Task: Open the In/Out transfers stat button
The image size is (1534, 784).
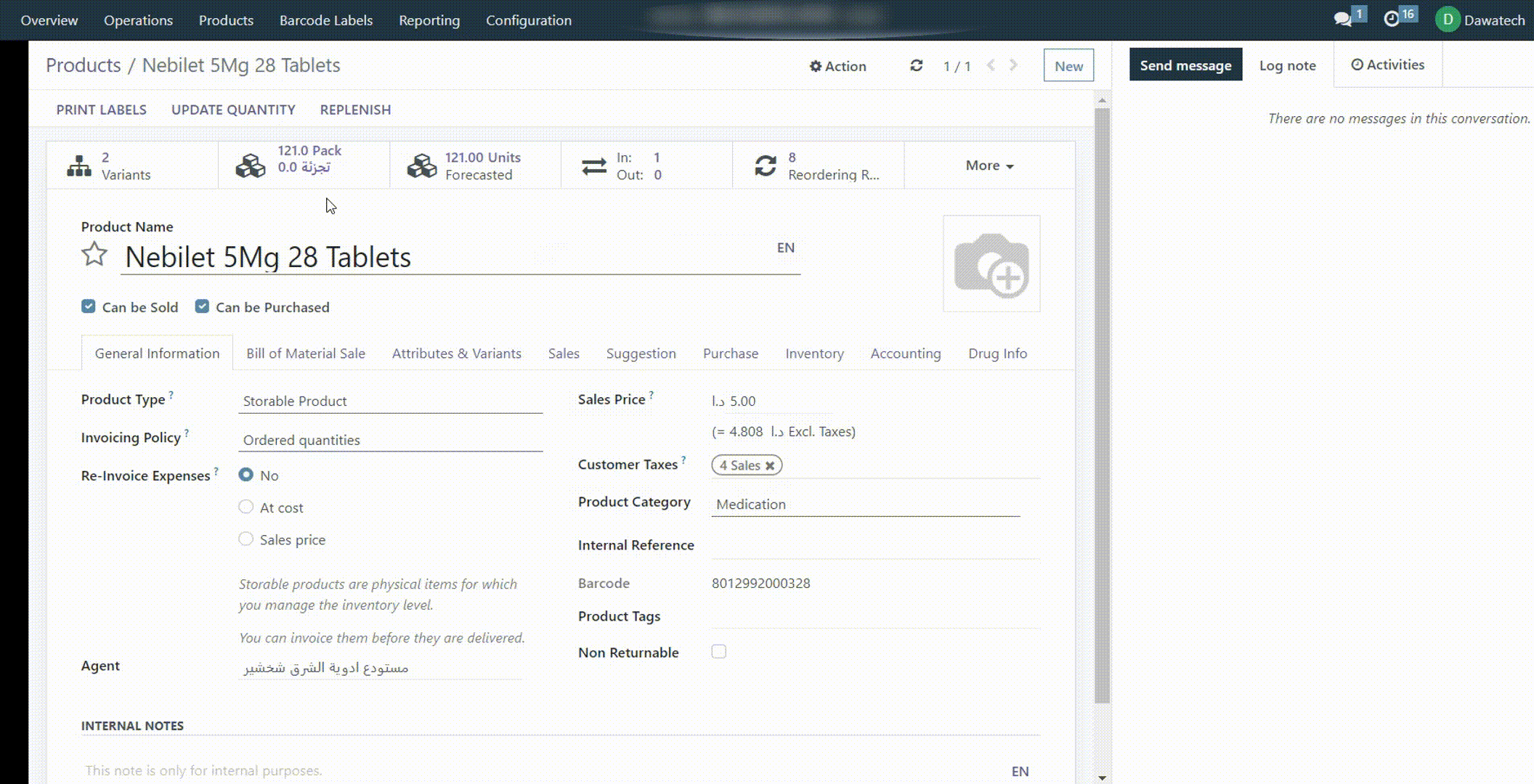Action: 646,166
